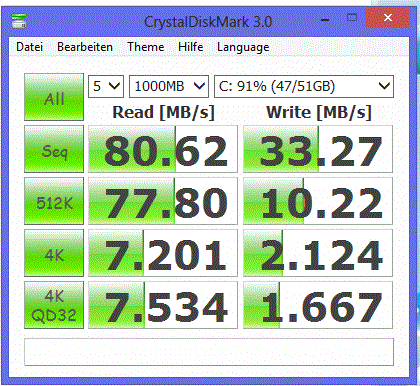Expand the 1000MB test size dropdown

click(x=169, y=87)
